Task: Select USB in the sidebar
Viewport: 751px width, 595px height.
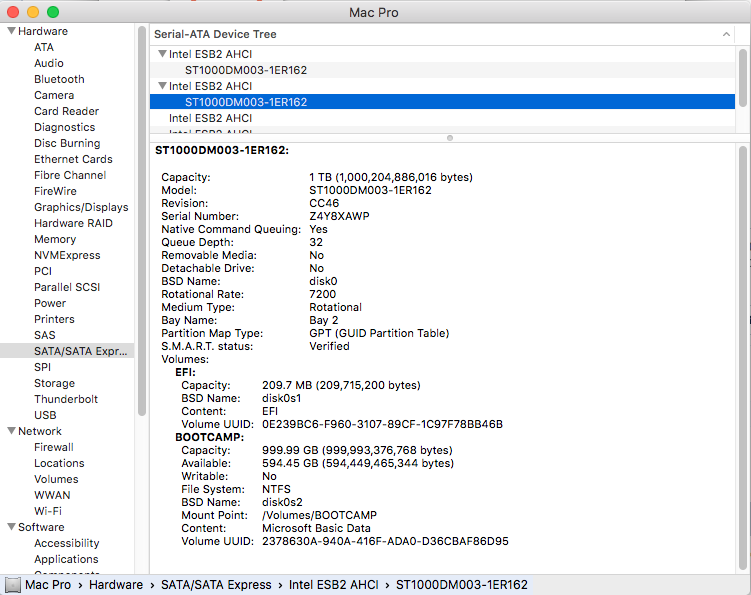Action: pyautogui.click(x=45, y=415)
